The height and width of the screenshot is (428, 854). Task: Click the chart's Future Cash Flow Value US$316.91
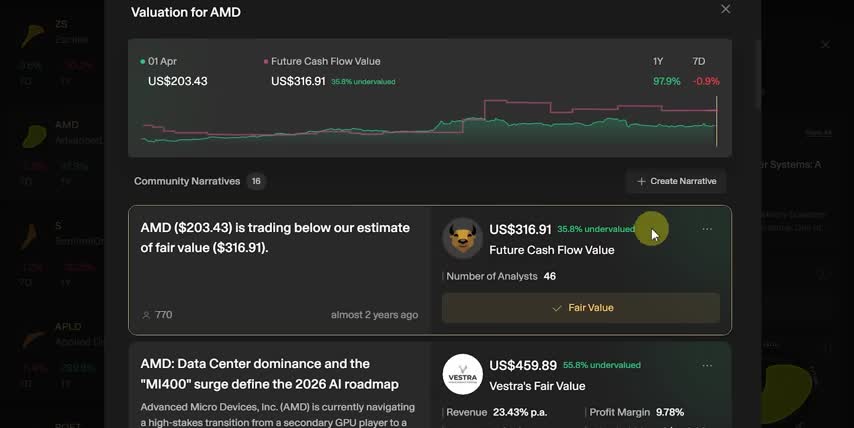(x=298, y=81)
